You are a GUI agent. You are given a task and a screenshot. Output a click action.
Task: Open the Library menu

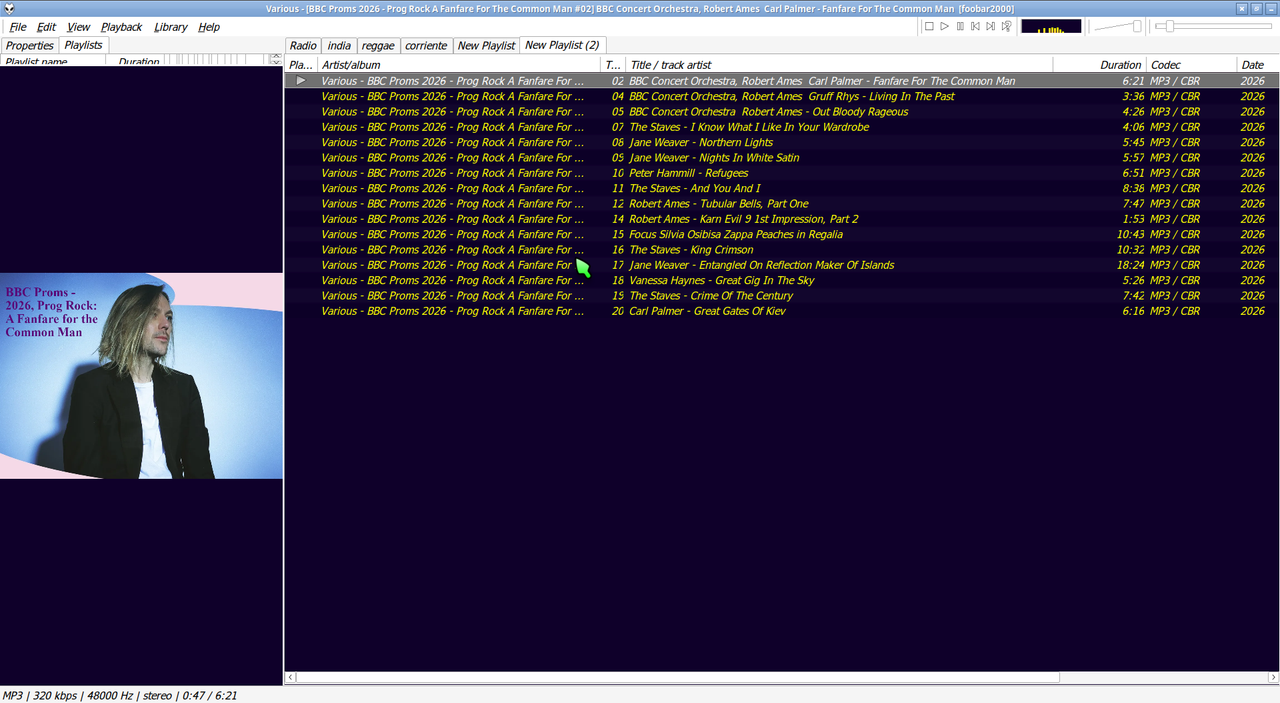170,27
